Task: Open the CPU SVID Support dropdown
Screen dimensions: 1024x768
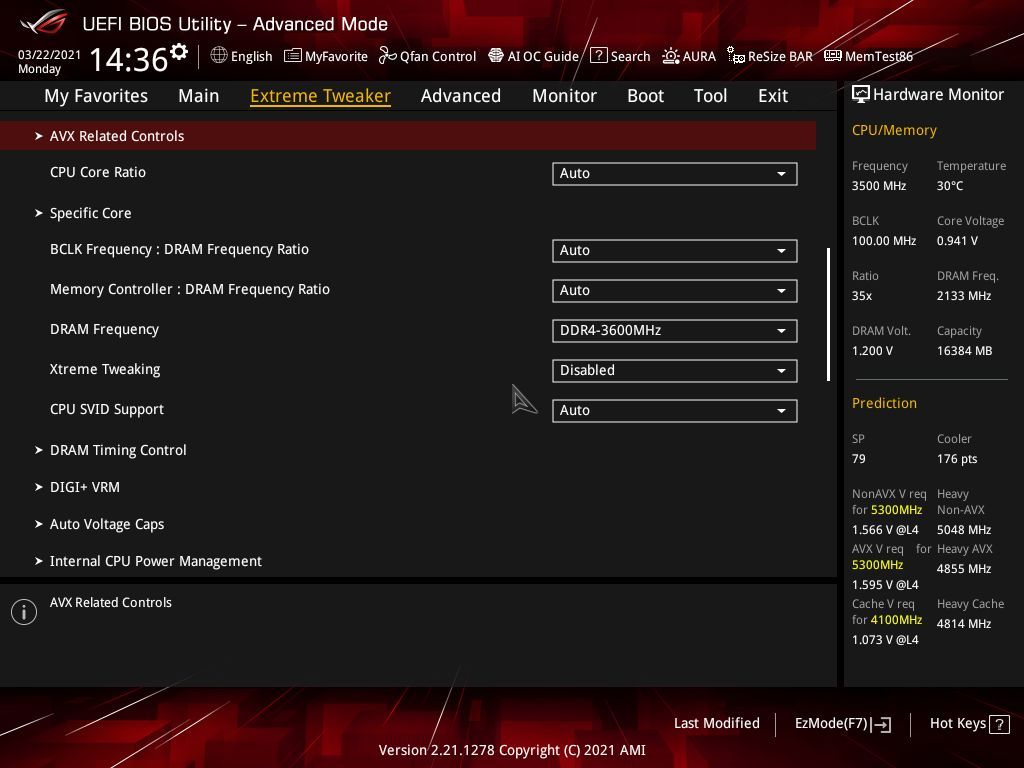Action: [675, 411]
